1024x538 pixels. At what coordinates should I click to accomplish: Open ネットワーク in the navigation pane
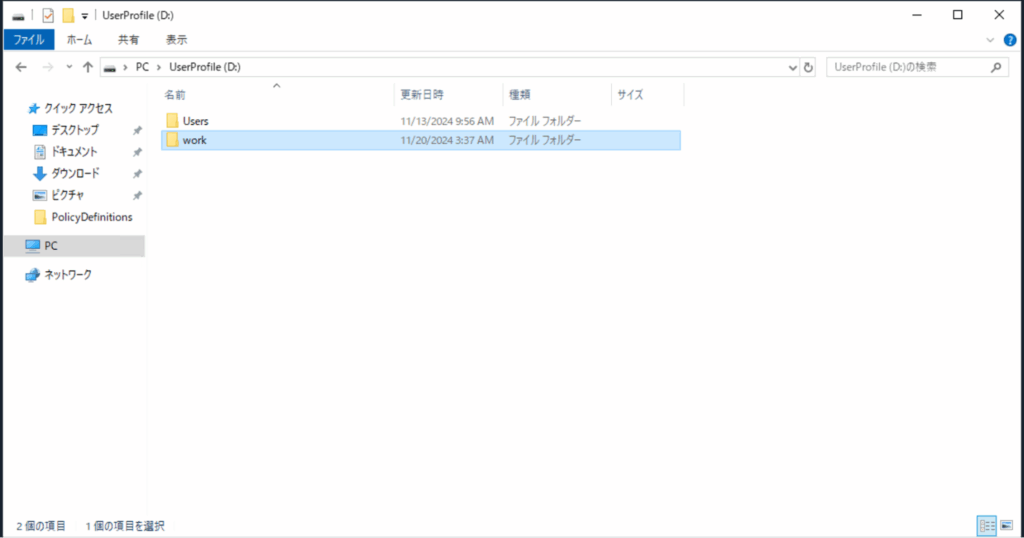click(67, 274)
